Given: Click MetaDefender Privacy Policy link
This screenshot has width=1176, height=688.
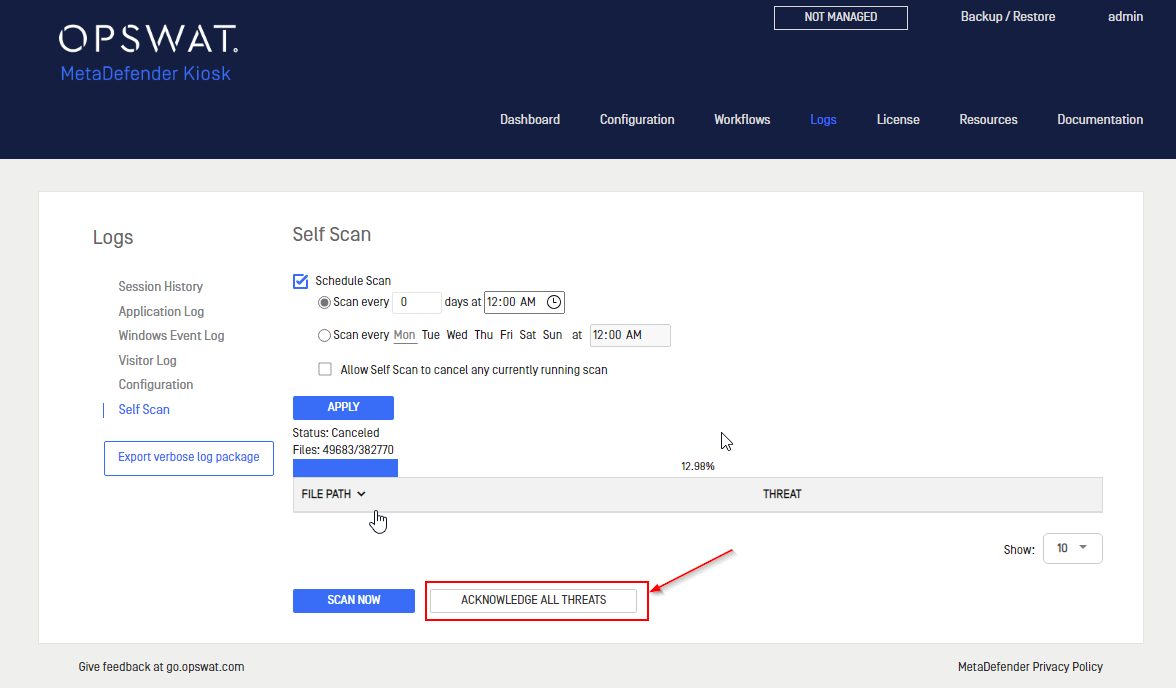Looking at the screenshot, I should point(1030,667).
